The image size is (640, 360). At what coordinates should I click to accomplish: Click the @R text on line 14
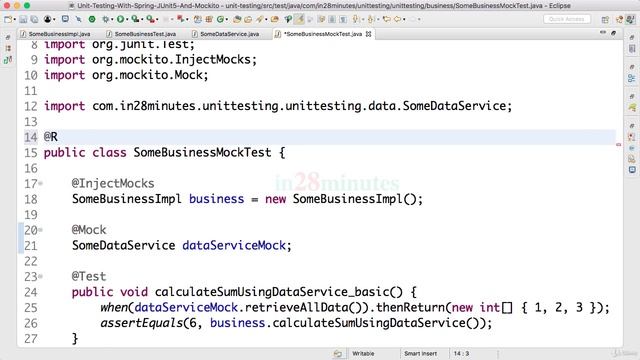pos(51,137)
